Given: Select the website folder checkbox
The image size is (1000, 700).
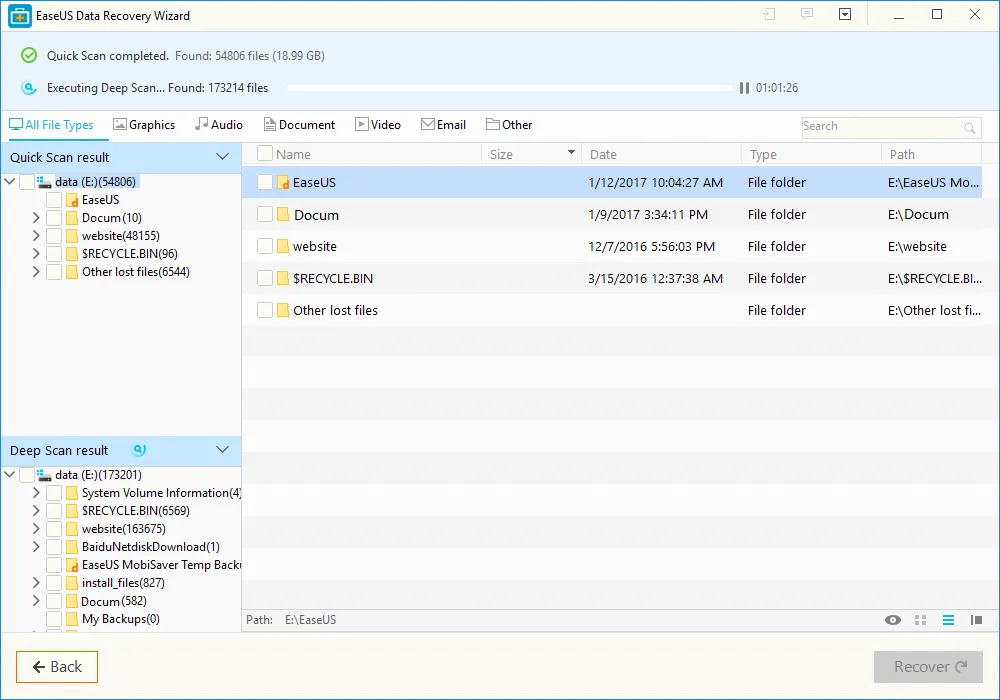Looking at the screenshot, I should pyautogui.click(x=264, y=246).
